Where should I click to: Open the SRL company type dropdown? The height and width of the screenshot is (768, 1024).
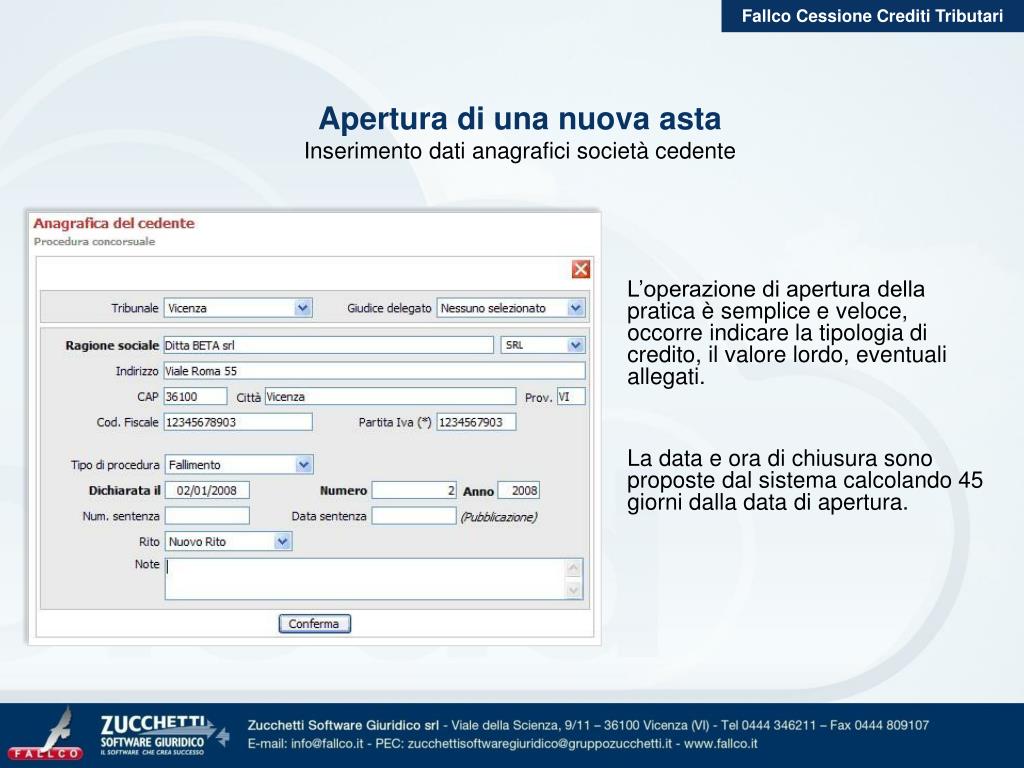(x=543, y=345)
